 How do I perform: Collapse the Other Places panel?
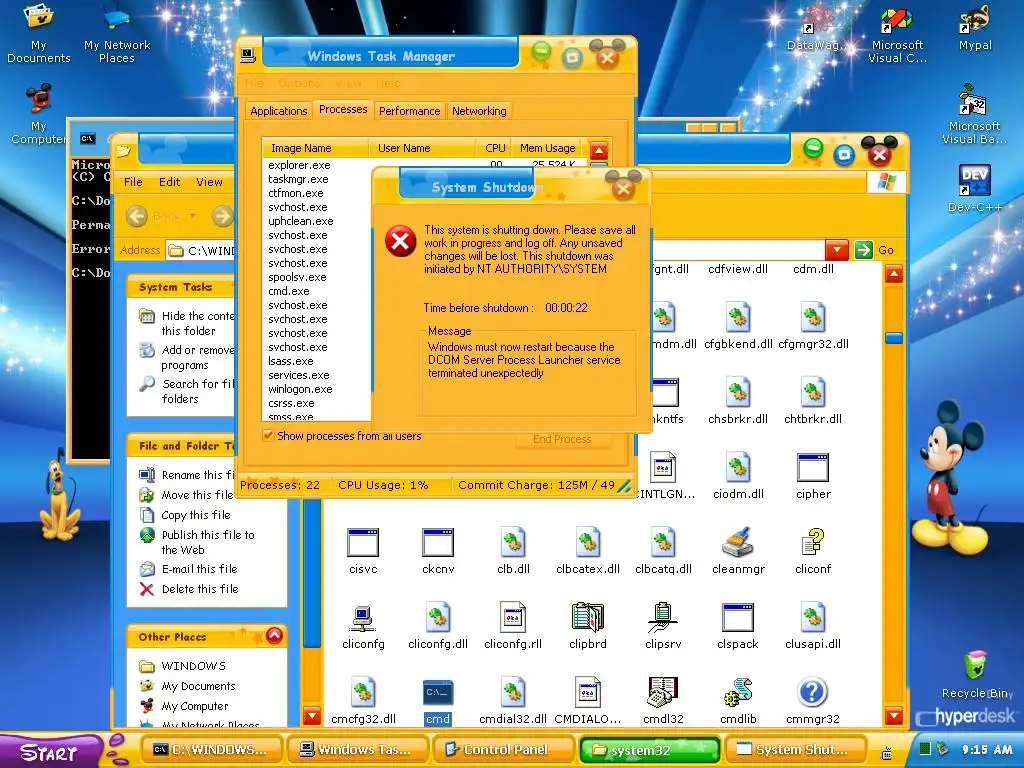(x=275, y=635)
